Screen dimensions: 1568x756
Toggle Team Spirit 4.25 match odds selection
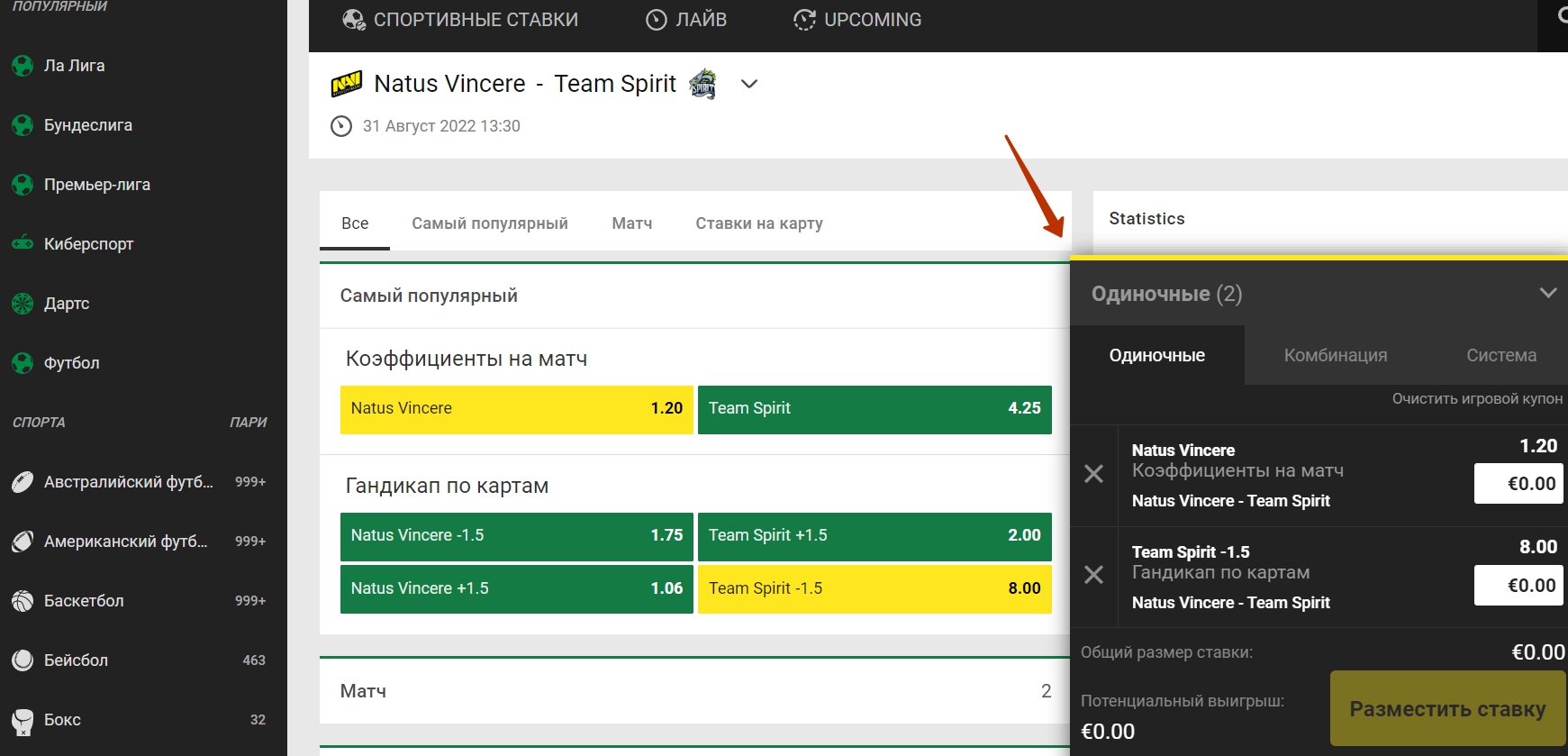pyautogui.click(x=874, y=409)
